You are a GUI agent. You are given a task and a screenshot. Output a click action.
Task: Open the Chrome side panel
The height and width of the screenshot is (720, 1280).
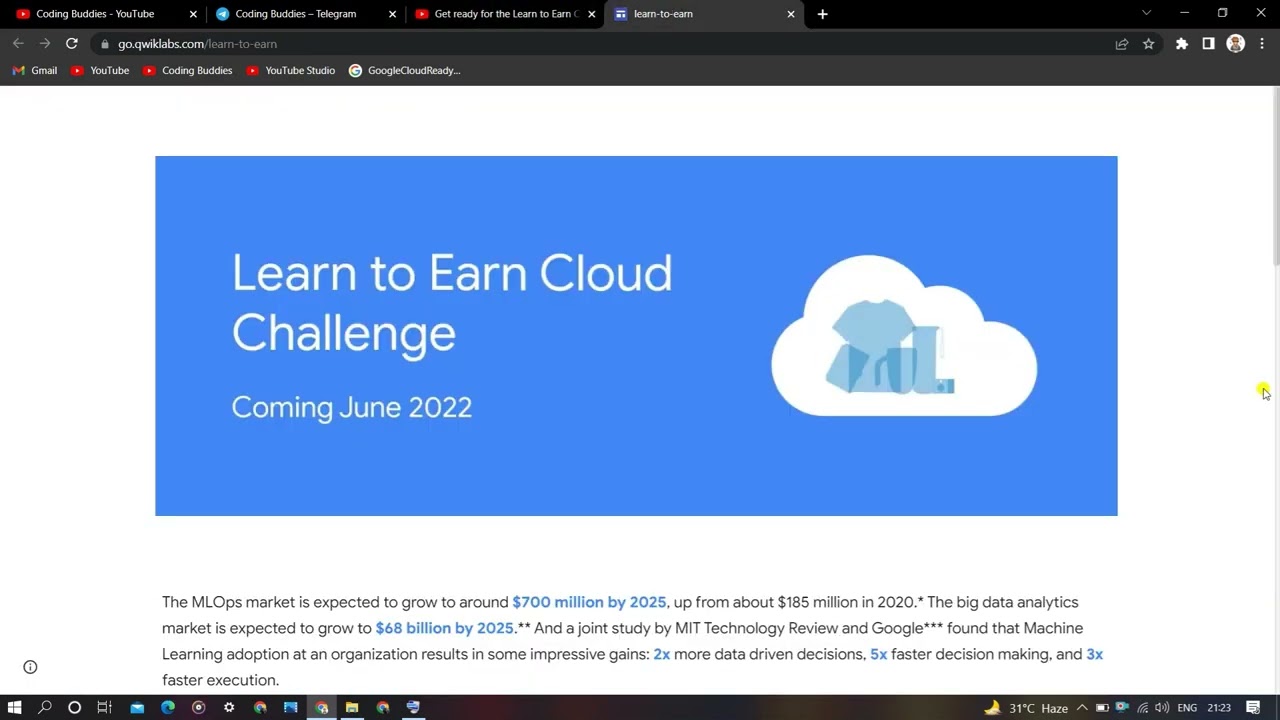point(1208,44)
